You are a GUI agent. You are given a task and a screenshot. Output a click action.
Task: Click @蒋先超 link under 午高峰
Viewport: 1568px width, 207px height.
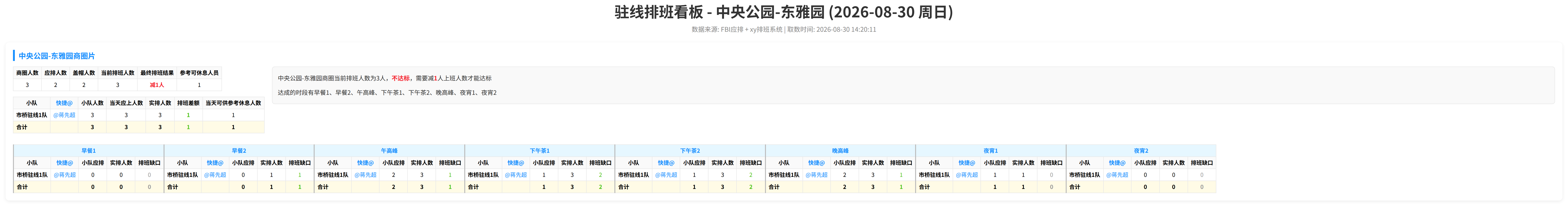pos(365,175)
